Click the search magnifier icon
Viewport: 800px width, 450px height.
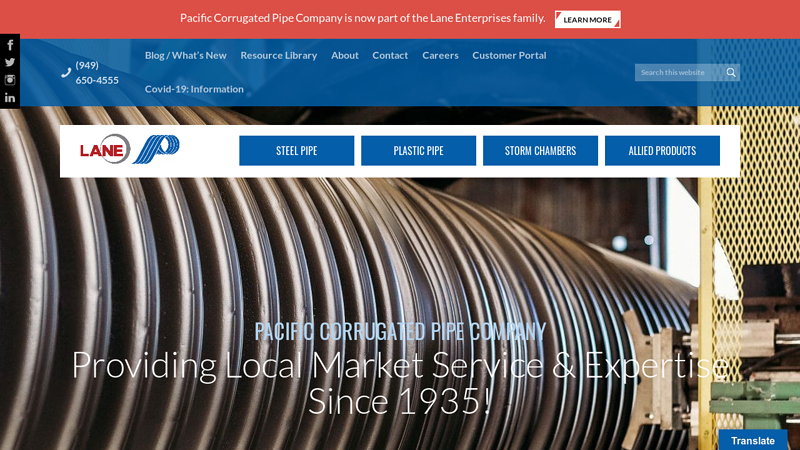tap(731, 72)
